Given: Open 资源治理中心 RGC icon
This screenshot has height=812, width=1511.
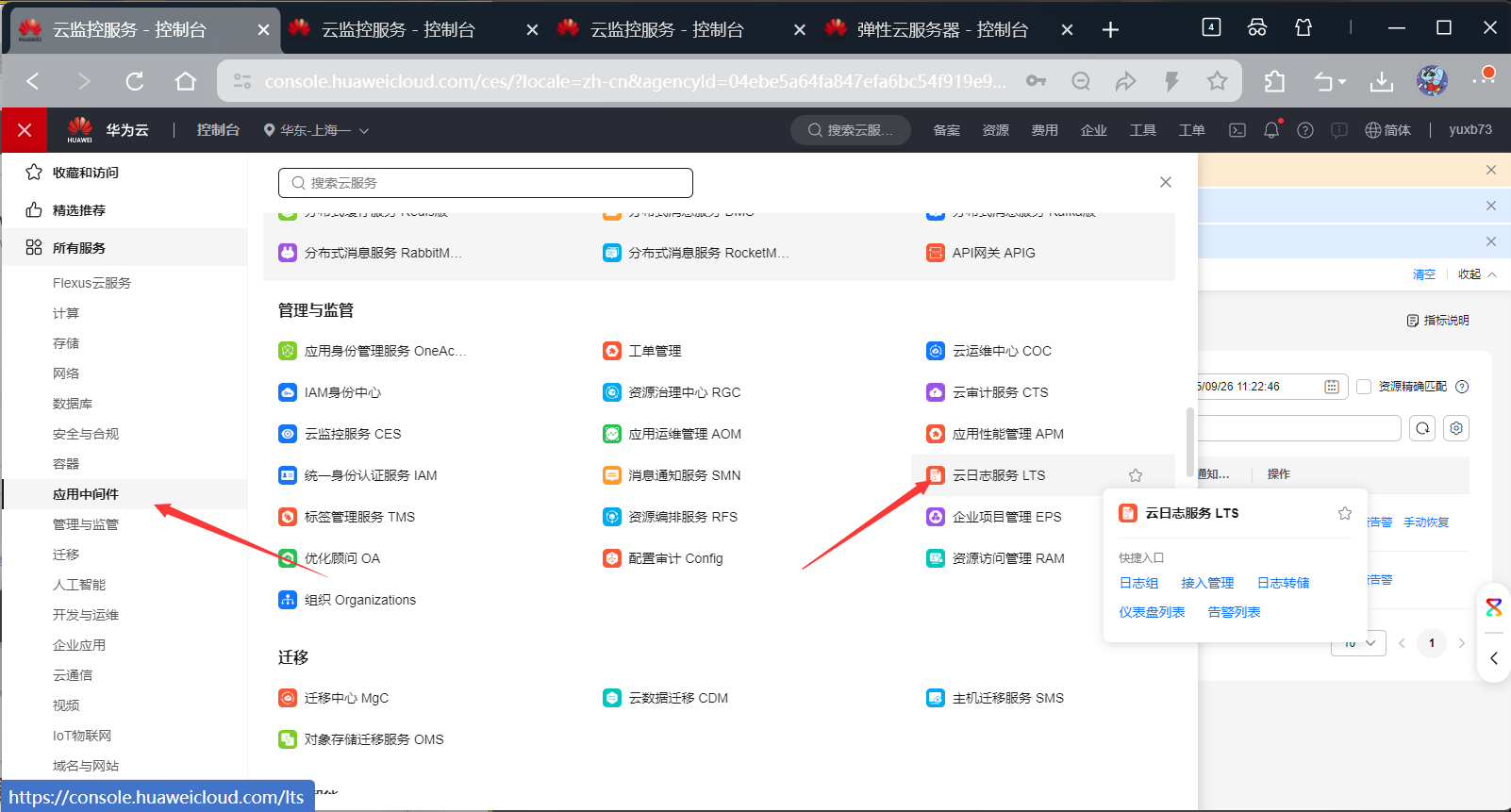Looking at the screenshot, I should (x=612, y=392).
